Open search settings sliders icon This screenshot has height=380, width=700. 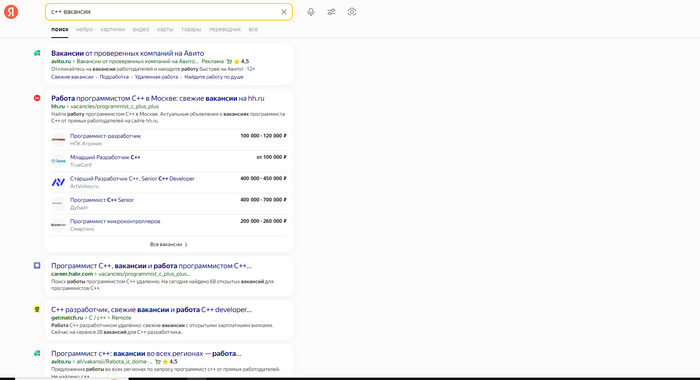click(331, 12)
